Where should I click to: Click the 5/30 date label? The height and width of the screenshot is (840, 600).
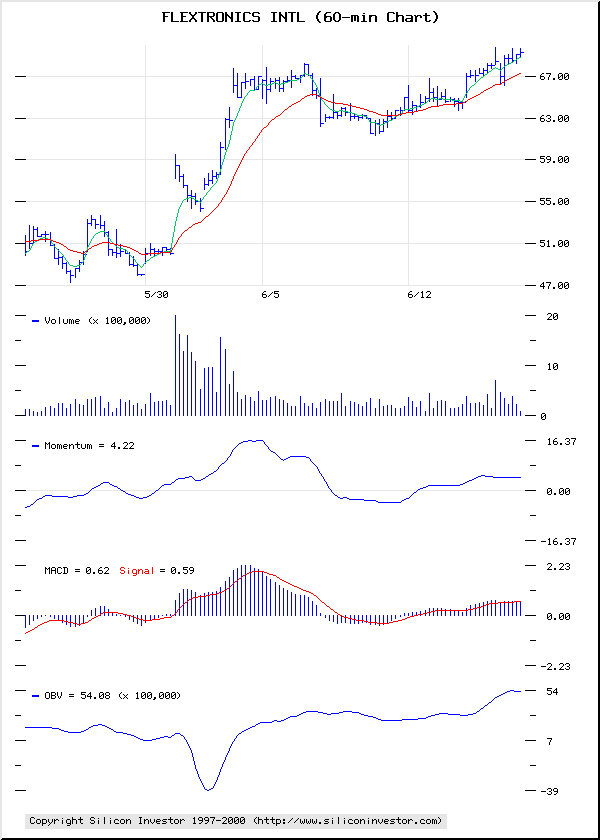(x=156, y=295)
